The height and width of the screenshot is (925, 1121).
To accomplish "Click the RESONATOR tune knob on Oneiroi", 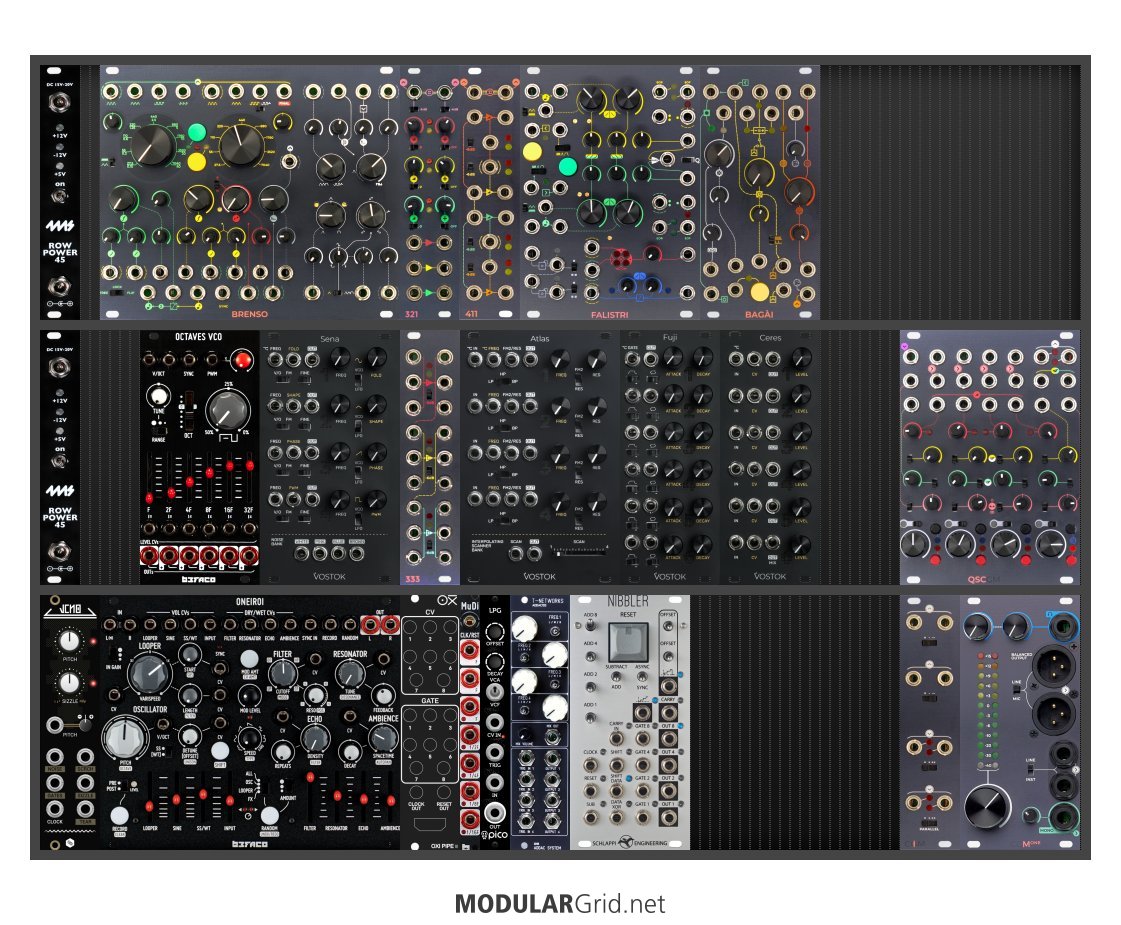I will pos(350,673).
